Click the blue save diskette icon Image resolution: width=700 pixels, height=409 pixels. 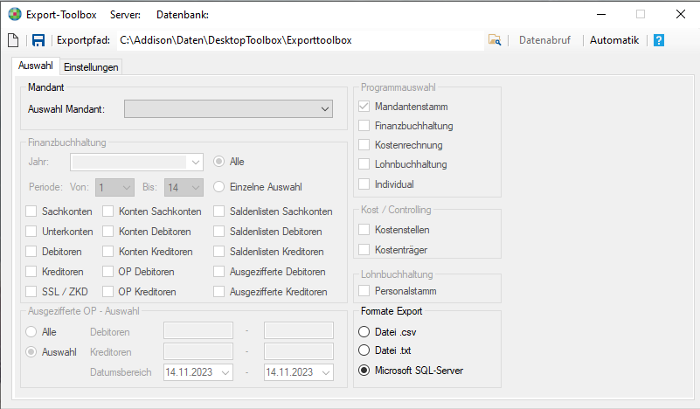click(x=38, y=40)
